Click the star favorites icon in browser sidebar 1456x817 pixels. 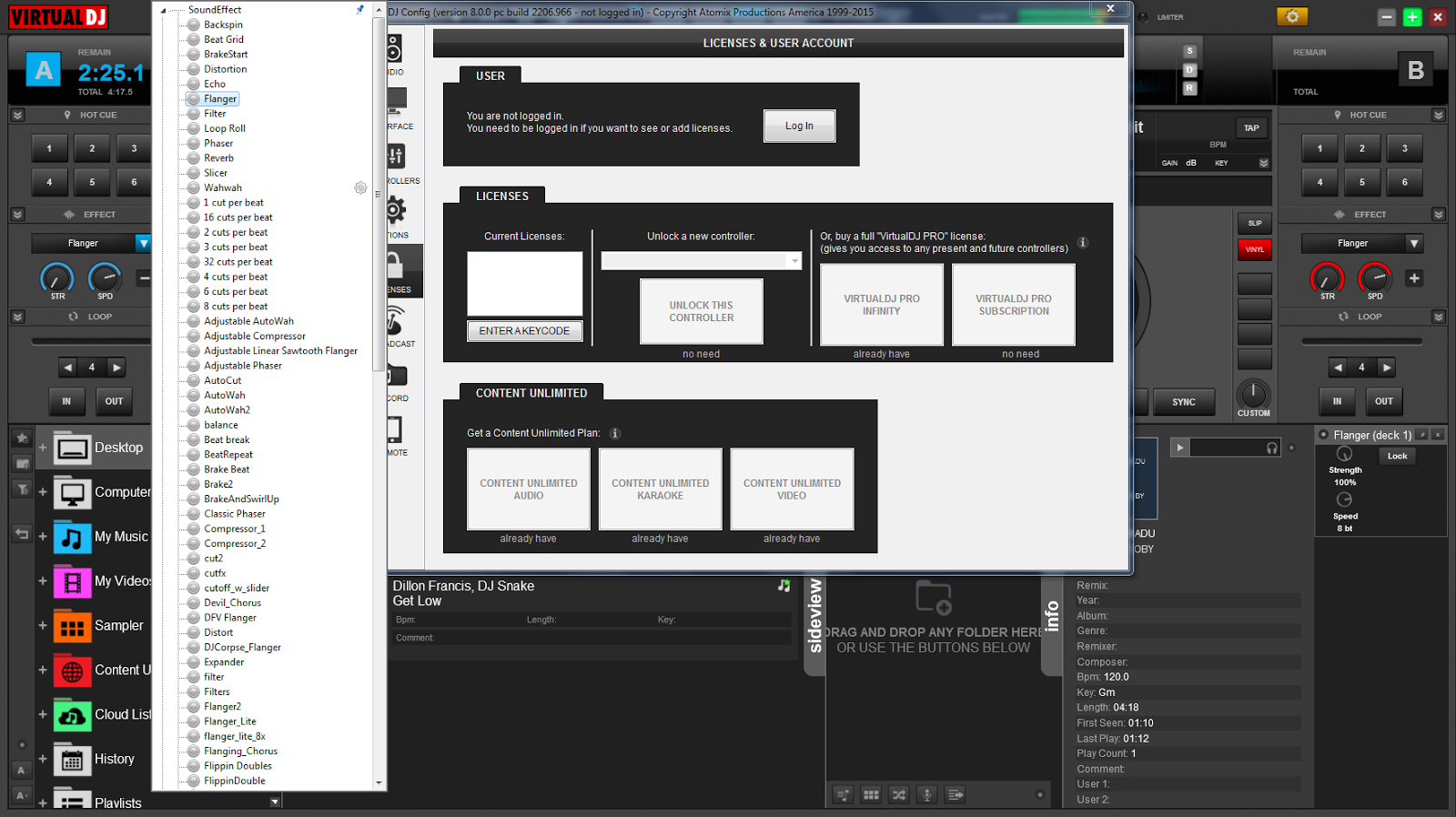click(22, 439)
